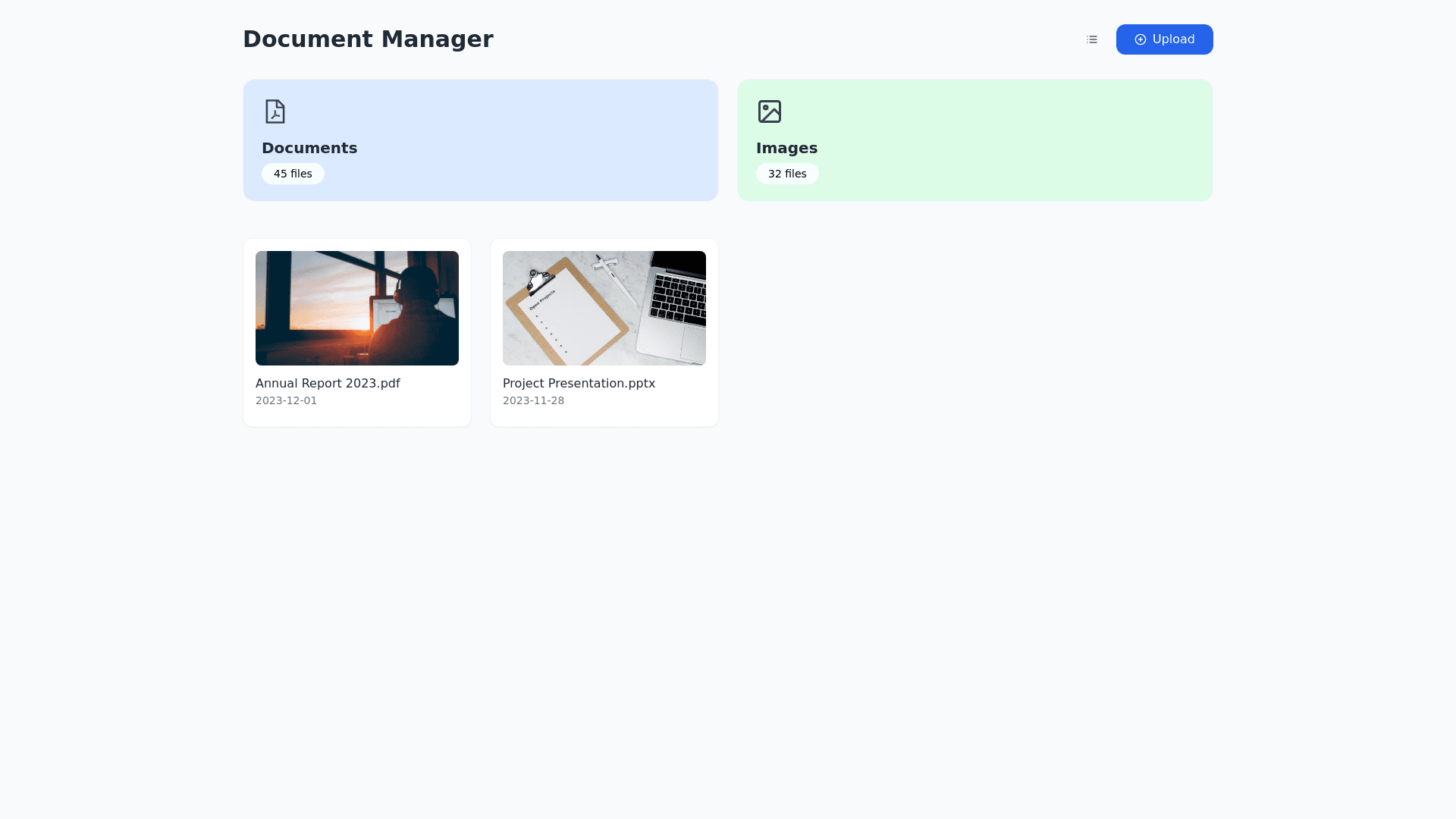Image resolution: width=1456 pixels, height=819 pixels.
Task: Switch to list view layout icon
Action: pyautogui.click(x=1091, y=39)
